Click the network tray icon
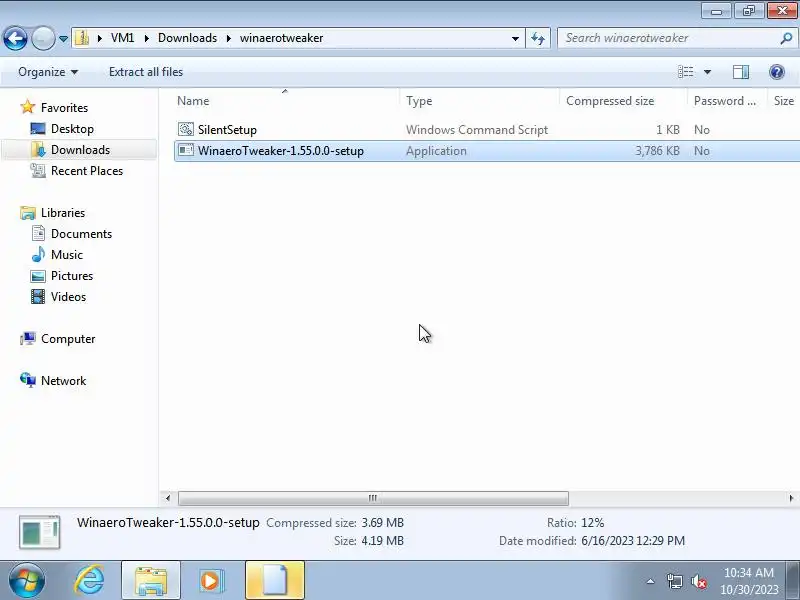800x600 pixels. [x=674, y=581]
